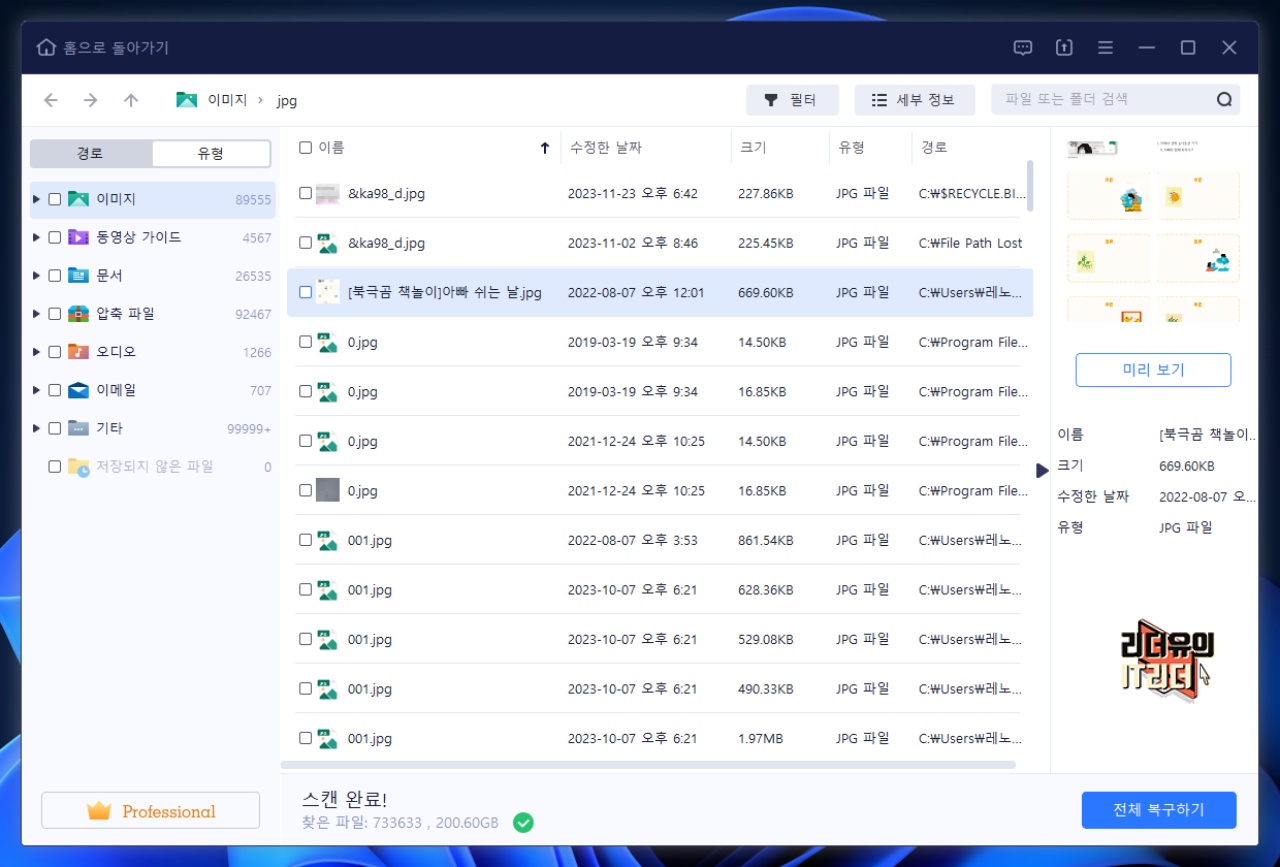Screen dimensions: 1280x867
Task: Go up one level with up arrow
Action: coord(131,100)
